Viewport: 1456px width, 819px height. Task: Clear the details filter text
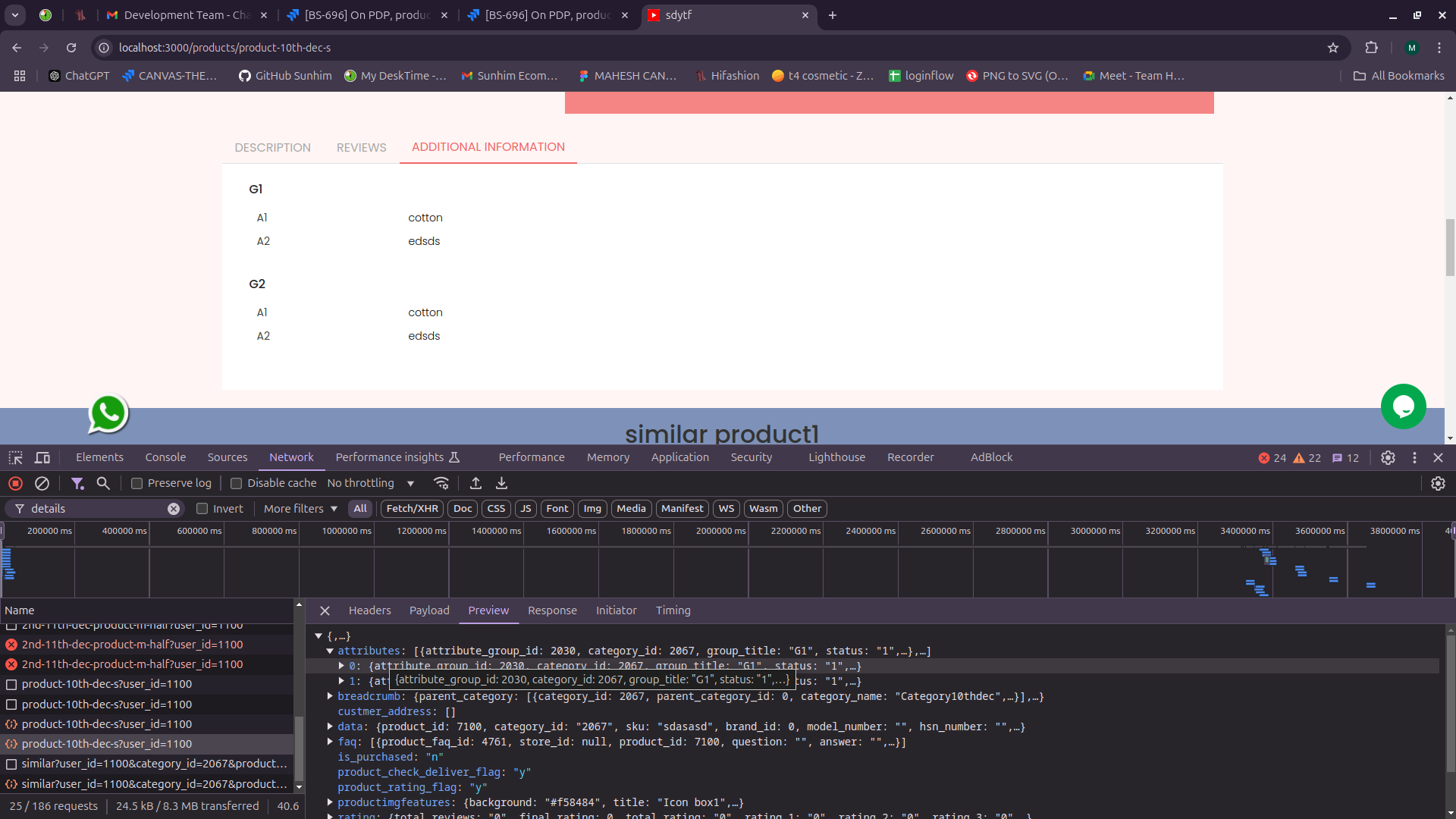174,509
